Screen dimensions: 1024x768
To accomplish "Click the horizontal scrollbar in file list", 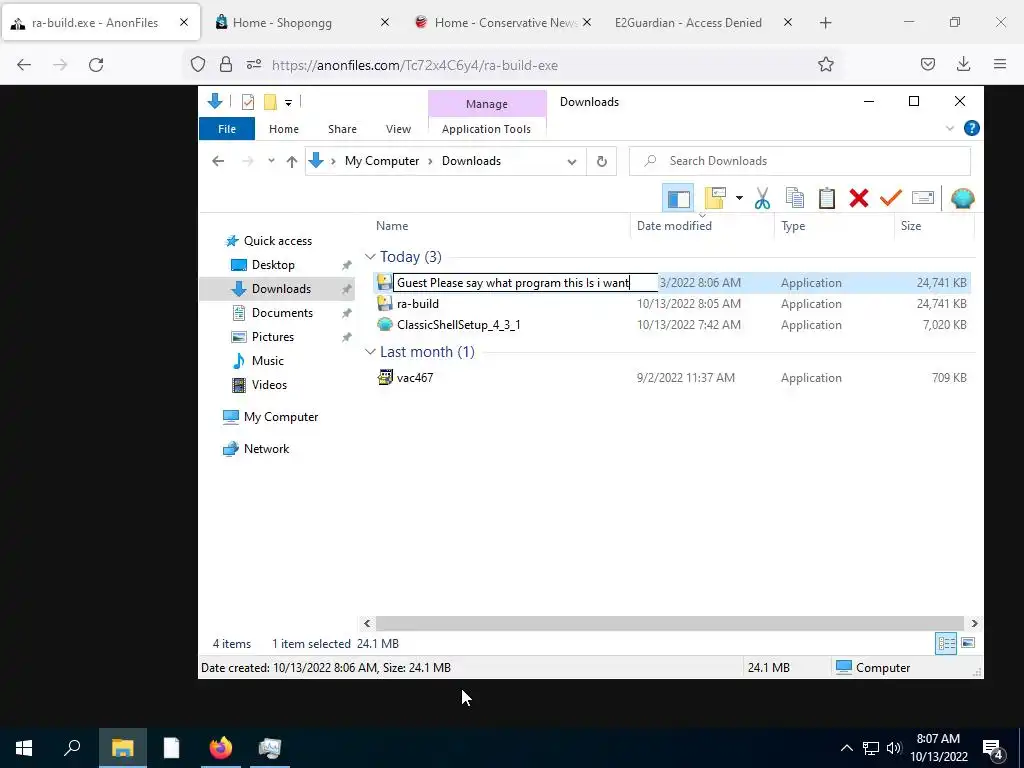I will click(670, 623).
